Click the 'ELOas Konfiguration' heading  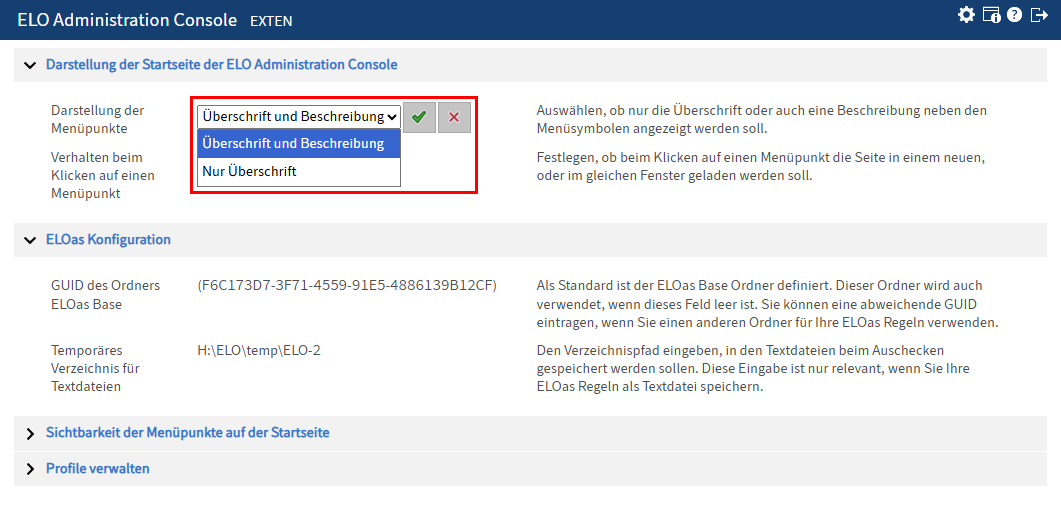click(108, 240)
